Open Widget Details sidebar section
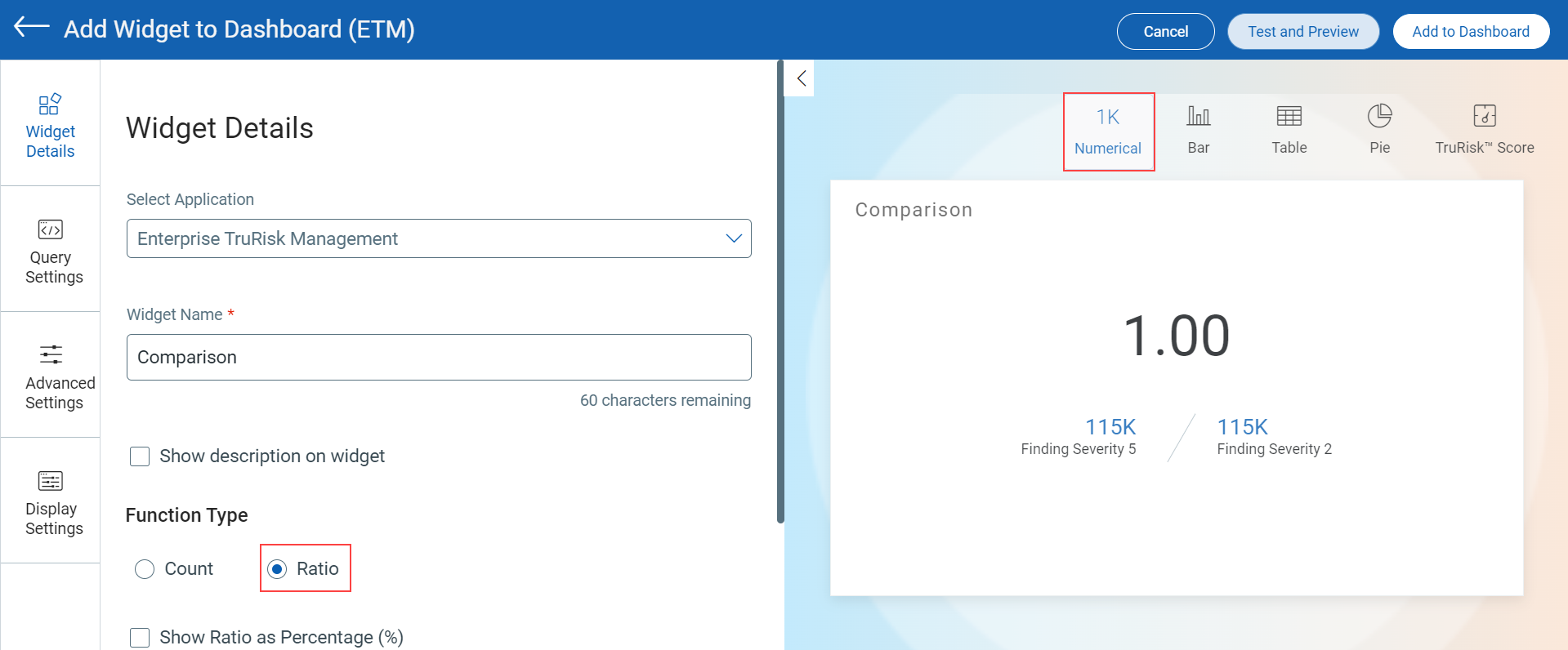The height and width of the screenshot is (650, 1568). tap(50, 123)
